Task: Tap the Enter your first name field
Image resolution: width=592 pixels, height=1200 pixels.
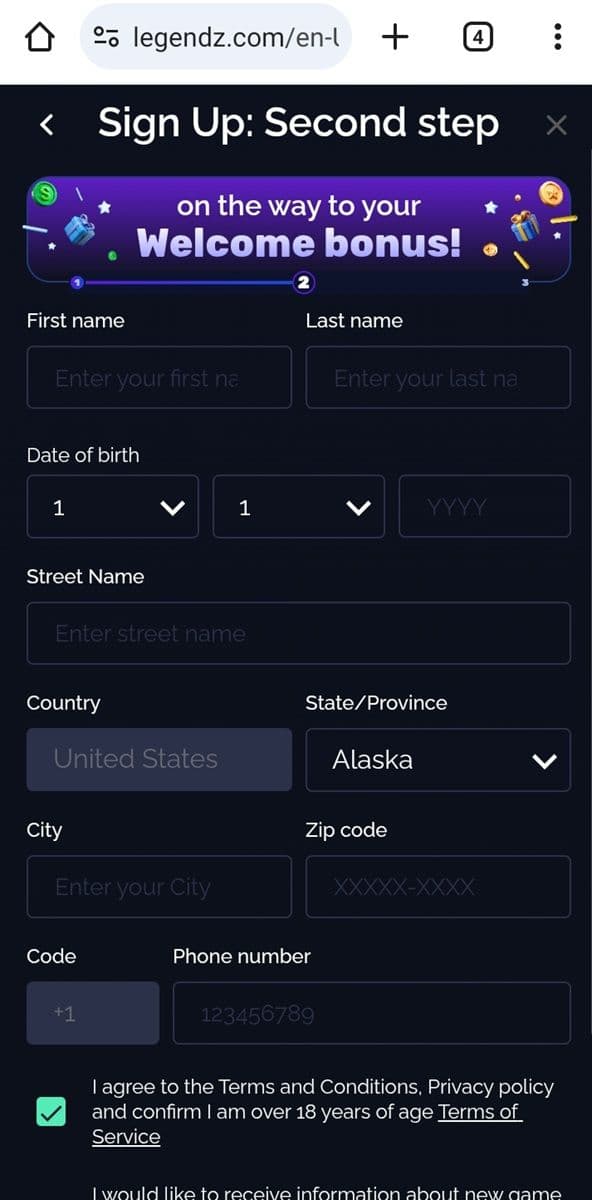Action: [158, 378]
